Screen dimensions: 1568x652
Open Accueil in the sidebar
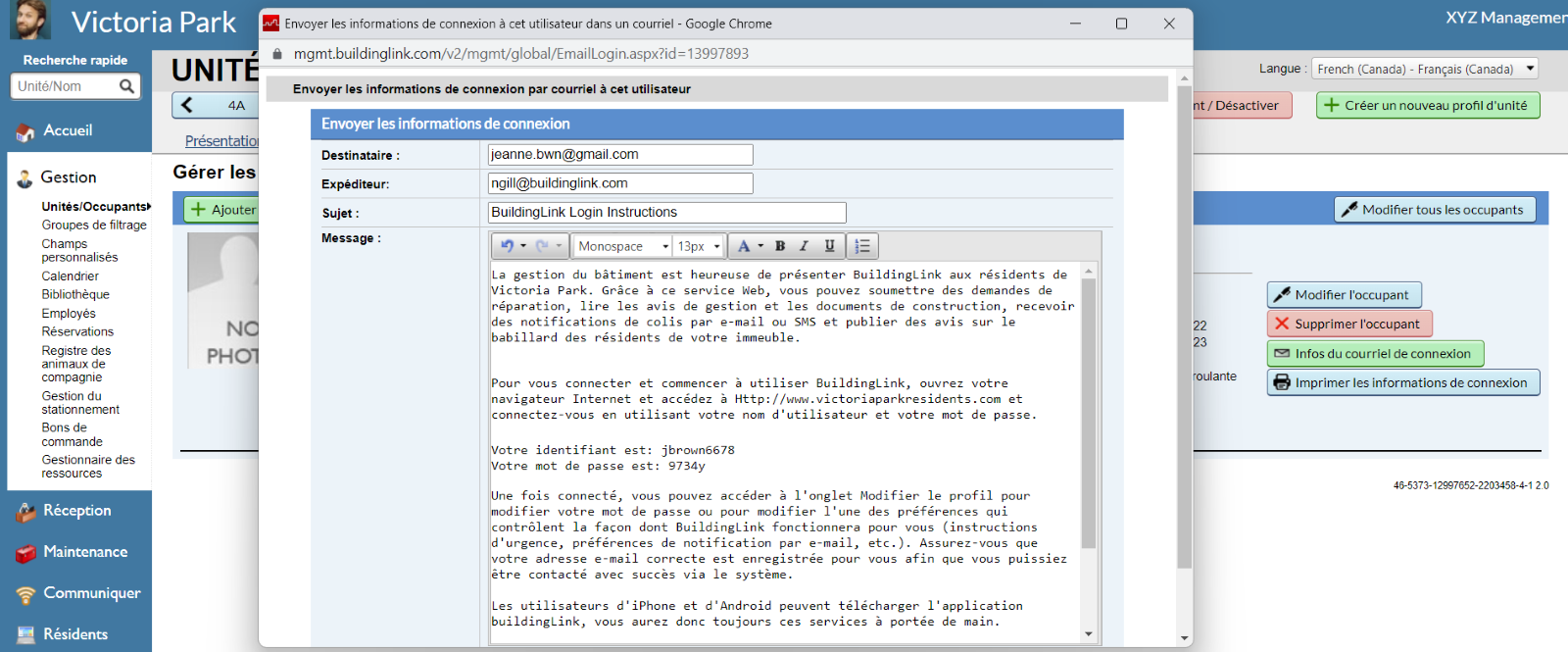coord(68,130)
